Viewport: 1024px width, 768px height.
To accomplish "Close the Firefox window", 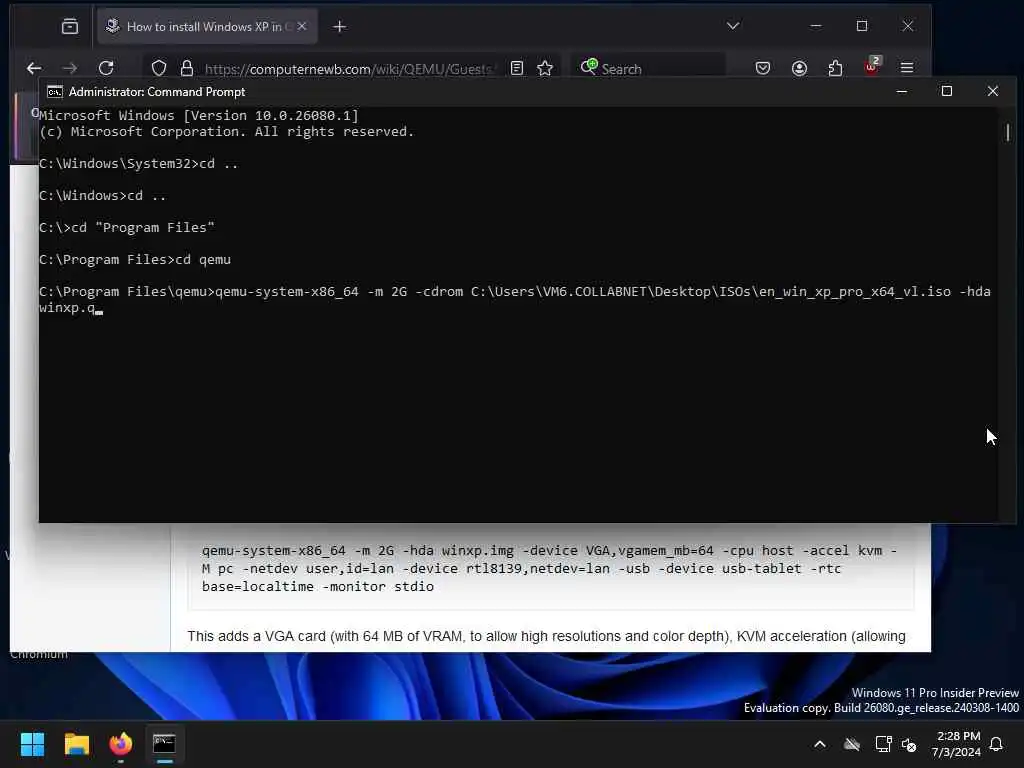I will pyautogui.click(x=908, y=26).
